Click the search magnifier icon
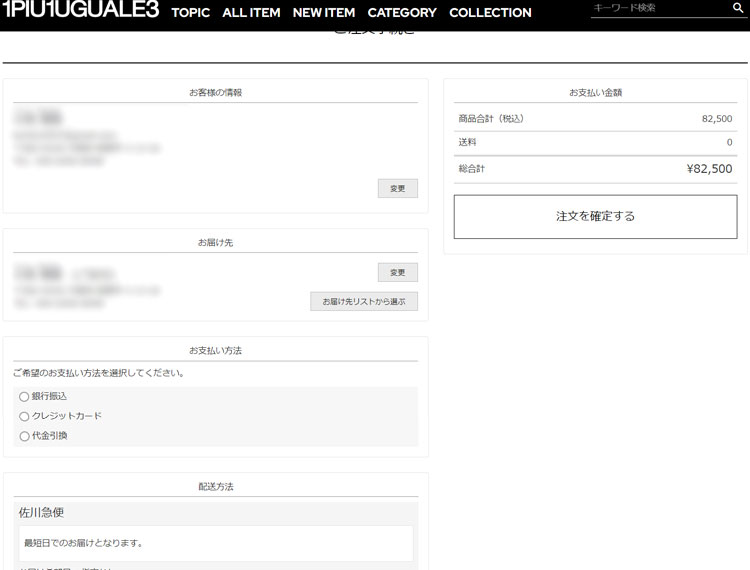 (738, 8)
